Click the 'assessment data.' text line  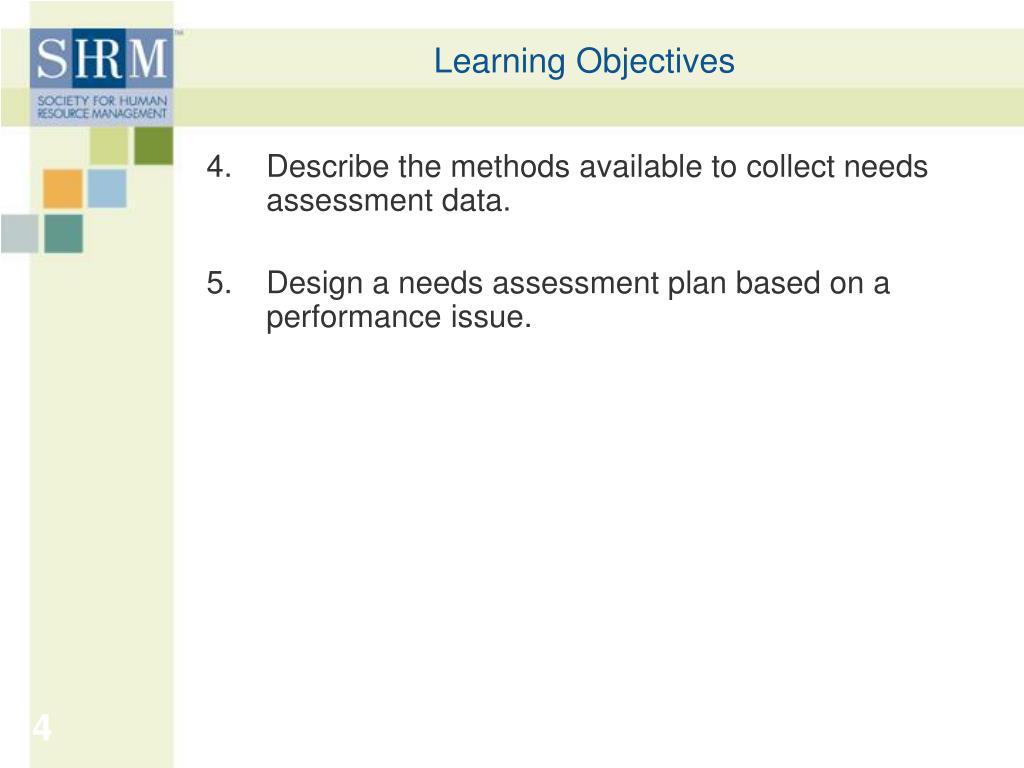point(388,200)
